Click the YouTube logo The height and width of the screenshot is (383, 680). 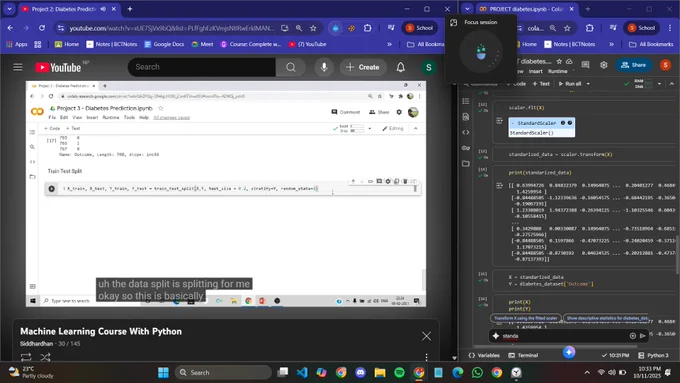coord(58,67)
